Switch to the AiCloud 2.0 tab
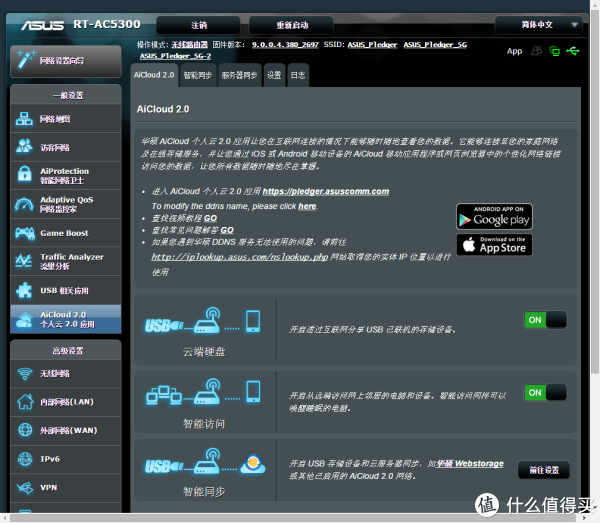600x523 pixels. point(154,75)
